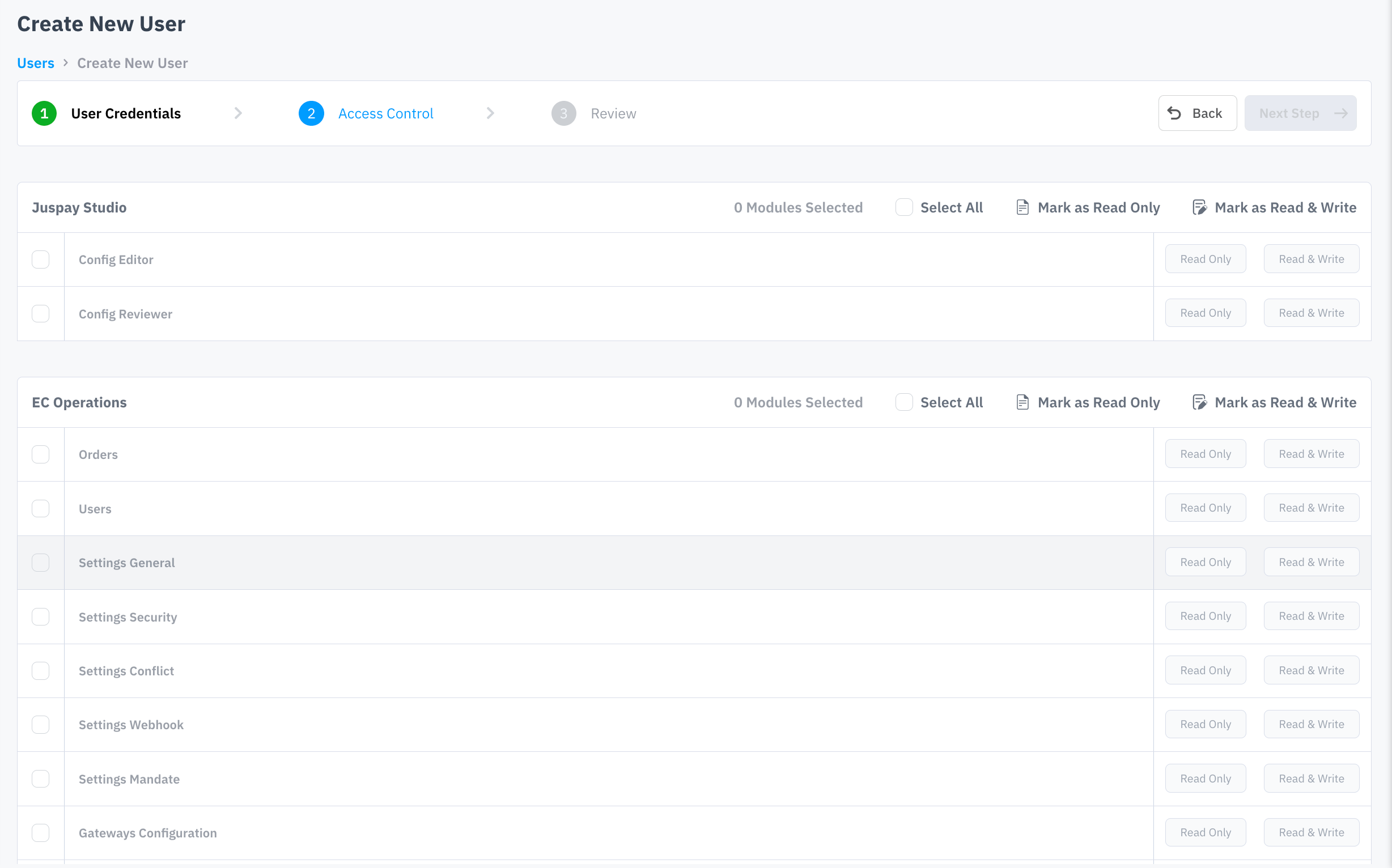Click Mark as Read & Write icon in Juspay Studio

point(1199,207)
